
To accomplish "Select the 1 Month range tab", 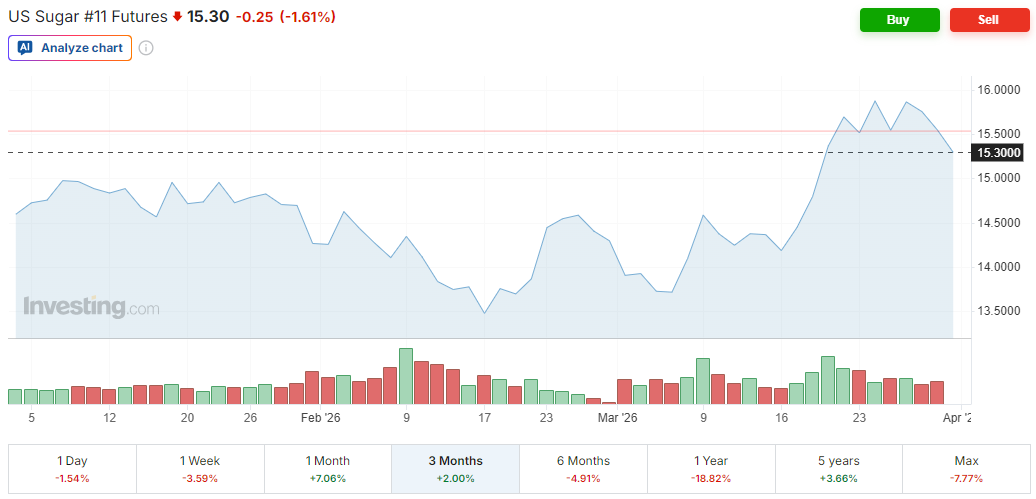I will click(328, 468).
